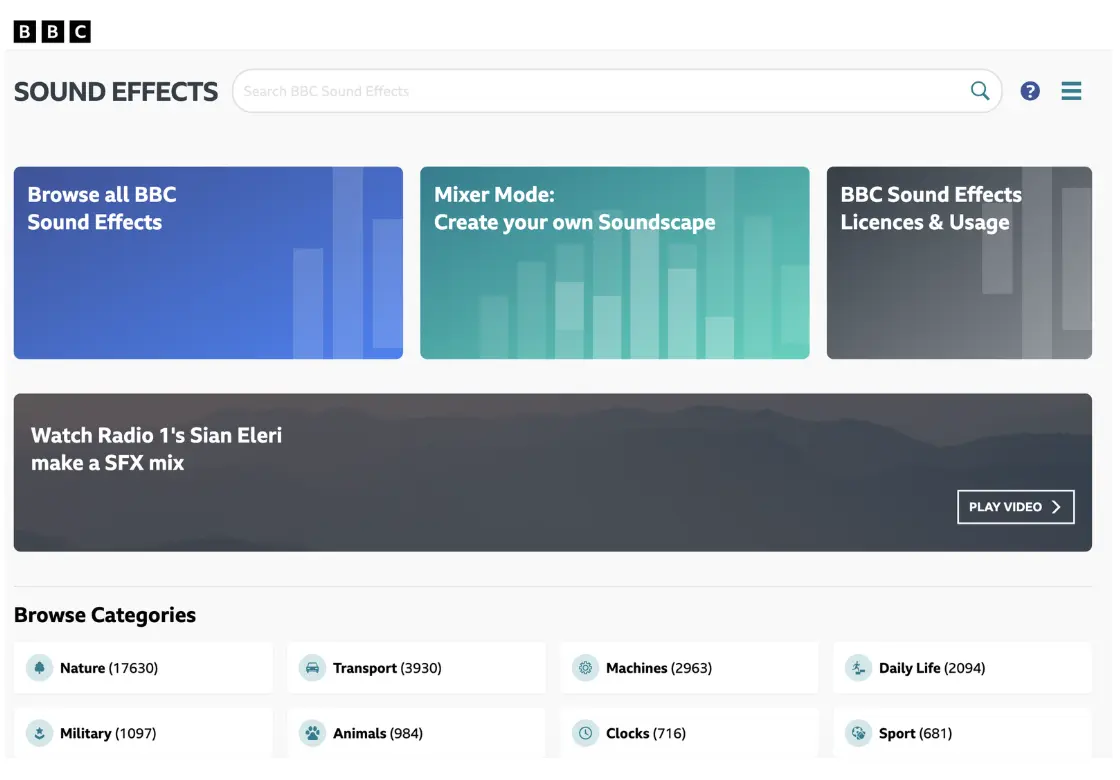The height and width of the screenshot is (780, 1120).
Task: Open BBC Sound Effects Licences & Usage card
Action: [959, 263]
